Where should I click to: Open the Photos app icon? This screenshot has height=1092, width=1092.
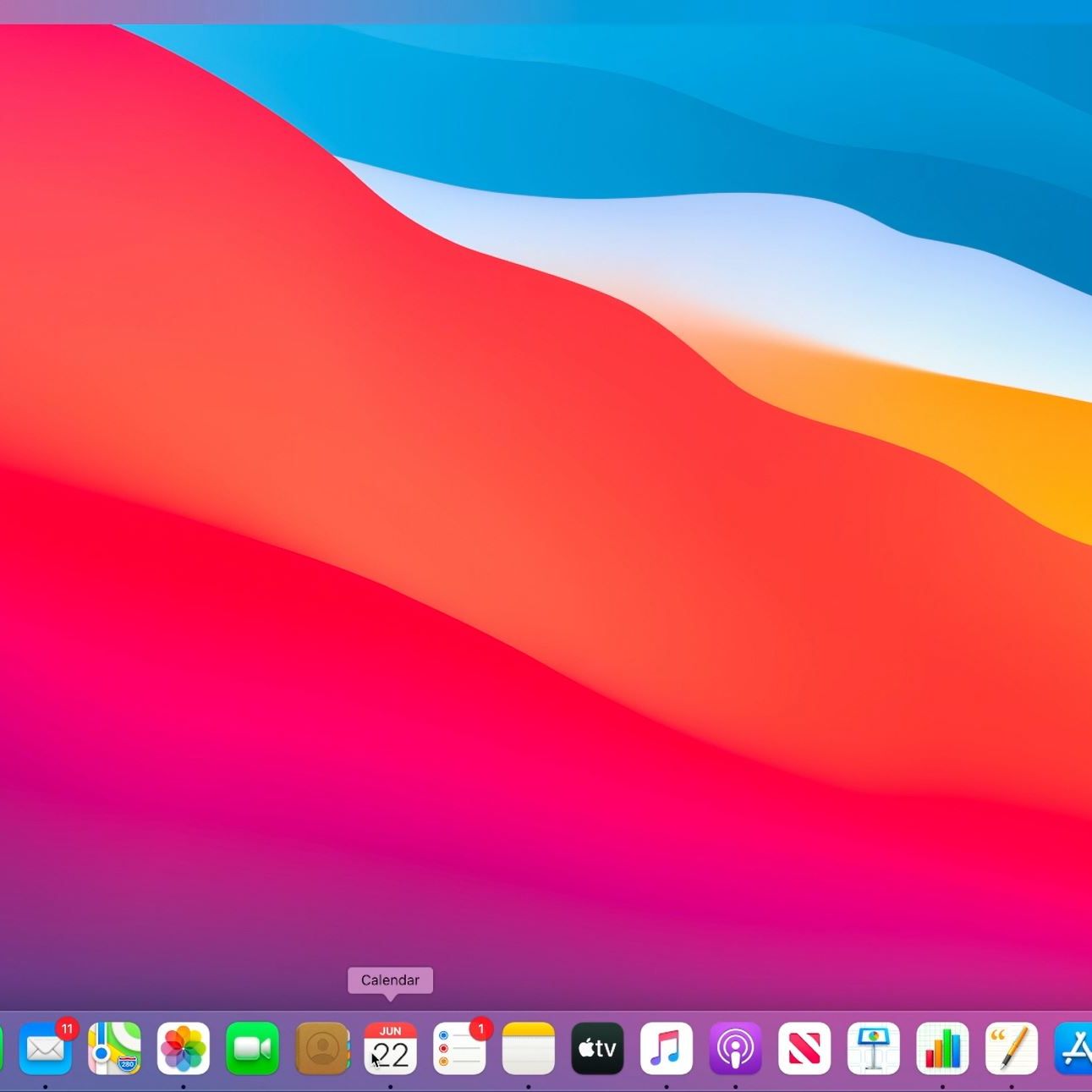184,1049
